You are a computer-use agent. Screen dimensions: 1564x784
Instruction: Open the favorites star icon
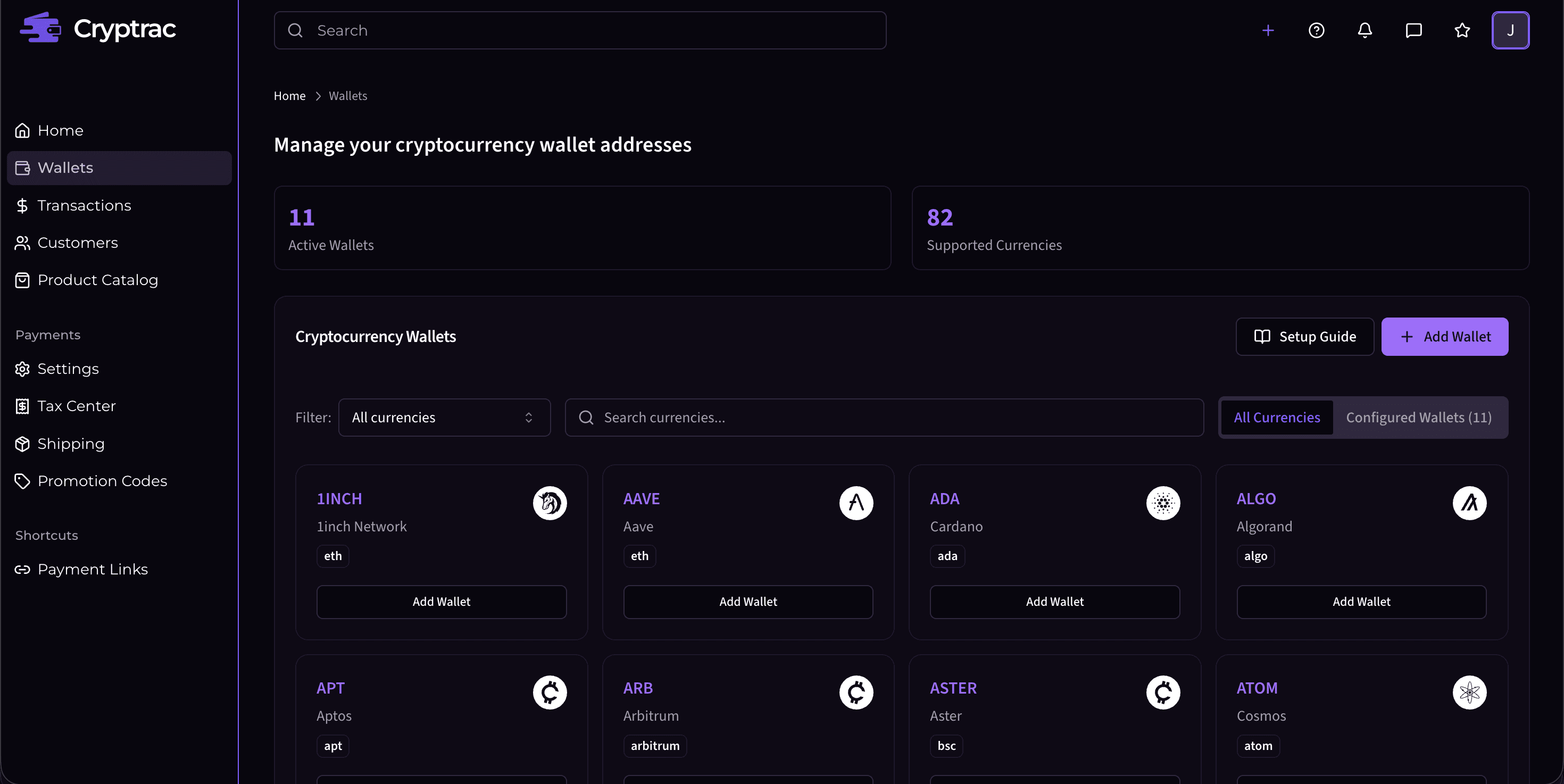click(1462, 30)
